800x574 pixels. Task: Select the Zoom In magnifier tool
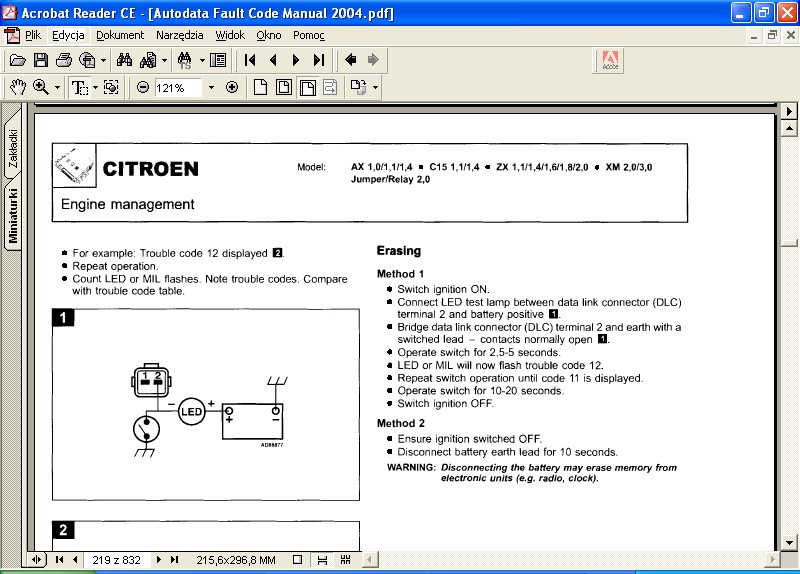[41, 87]
